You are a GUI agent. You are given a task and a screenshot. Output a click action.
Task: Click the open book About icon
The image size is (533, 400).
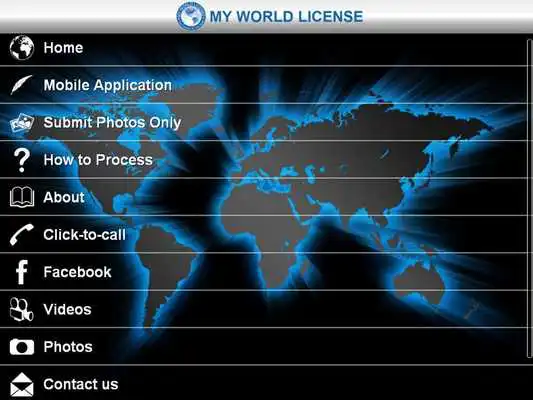[22, 197]
